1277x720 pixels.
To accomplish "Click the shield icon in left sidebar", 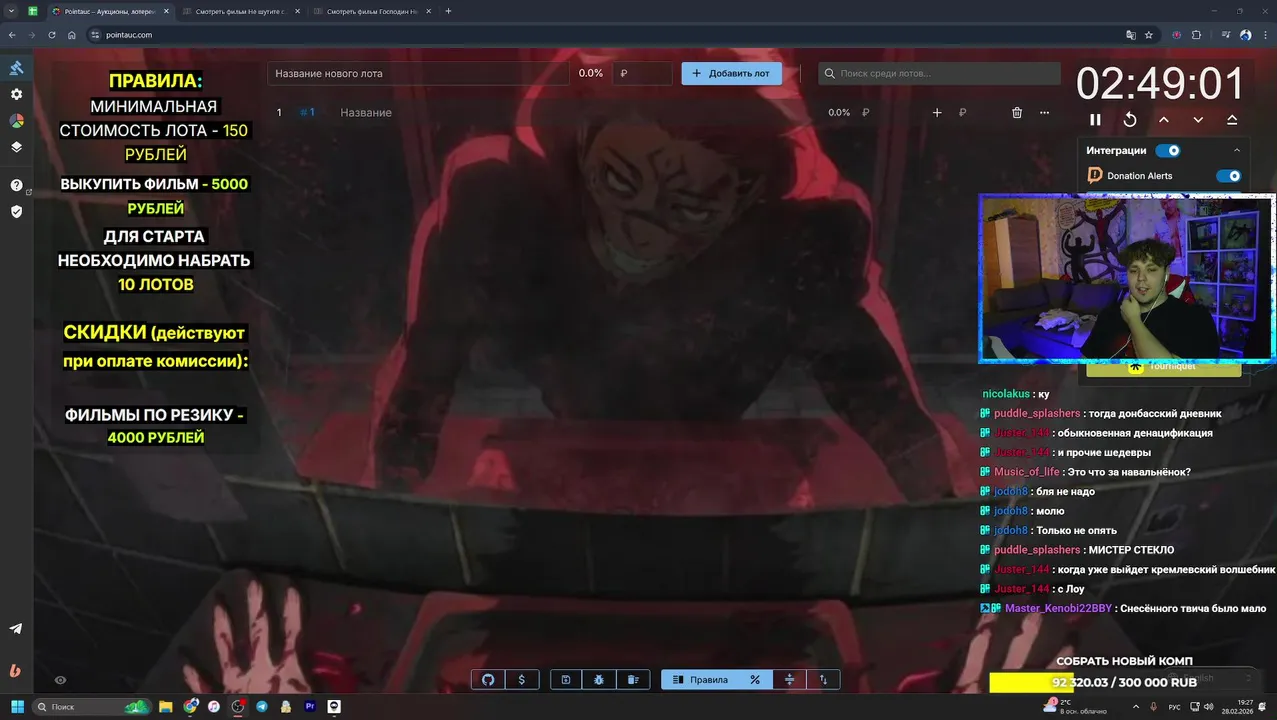I will pos(16,211).
